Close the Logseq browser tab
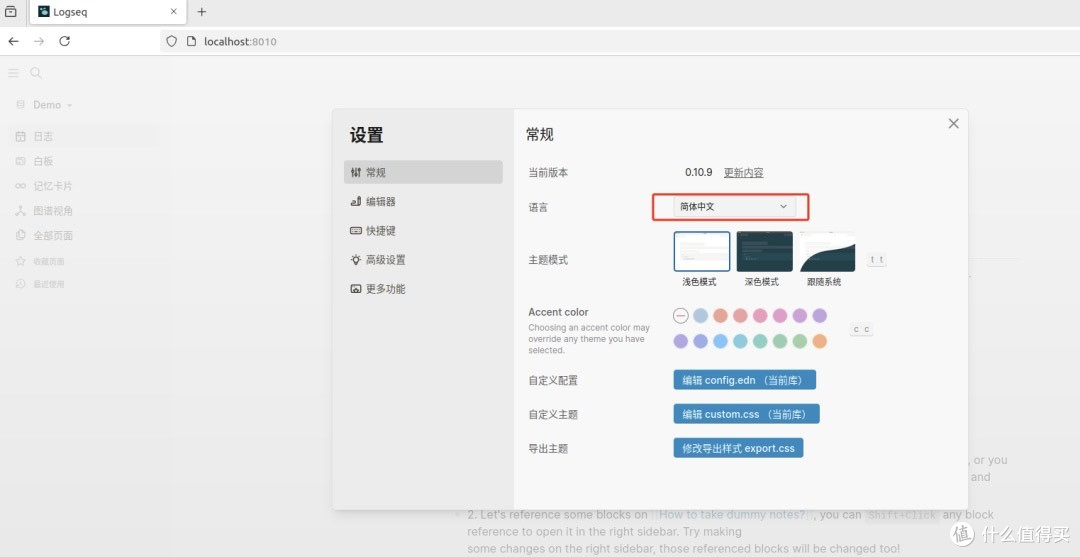Viewport: 1080px width, 557px height. [174, 12]
